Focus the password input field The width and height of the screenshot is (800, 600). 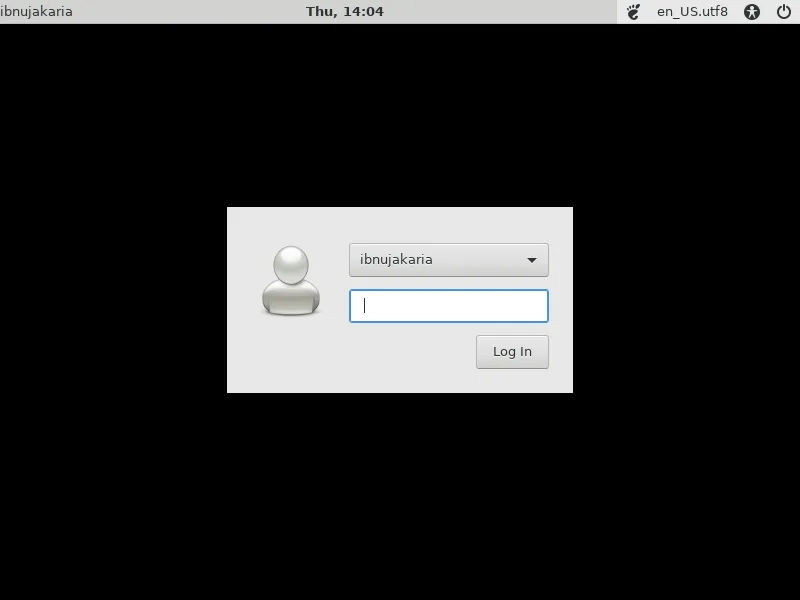point(449,306)
